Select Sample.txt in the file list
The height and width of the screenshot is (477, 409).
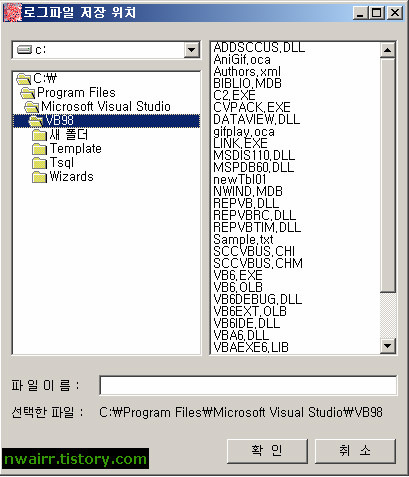tap(243, 239)
